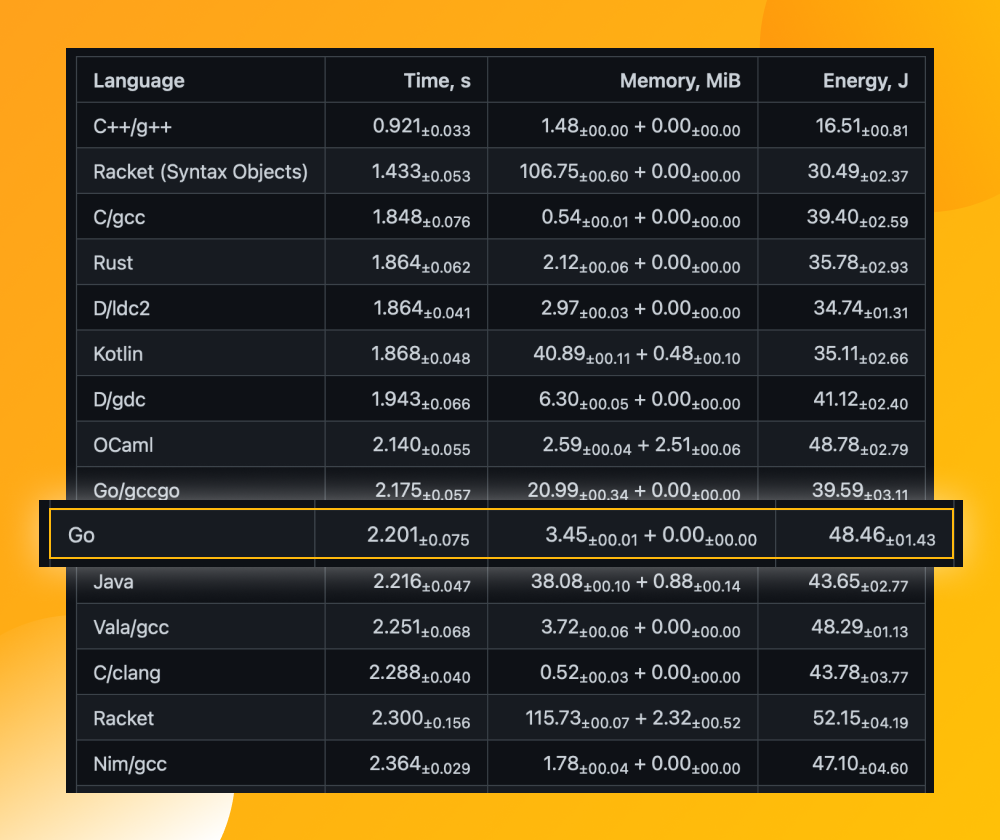The image size is (1000, 840).
Task: Select the highlighted Go row label
Action: [x=82, y=535]
